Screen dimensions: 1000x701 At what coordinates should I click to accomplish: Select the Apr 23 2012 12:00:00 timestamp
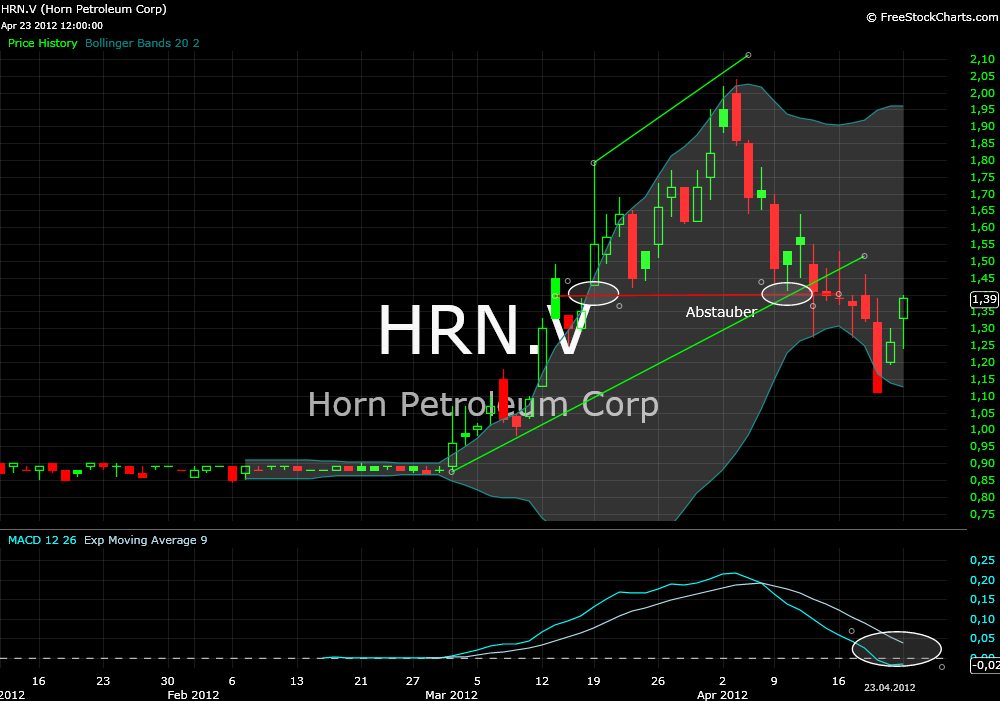52,26
